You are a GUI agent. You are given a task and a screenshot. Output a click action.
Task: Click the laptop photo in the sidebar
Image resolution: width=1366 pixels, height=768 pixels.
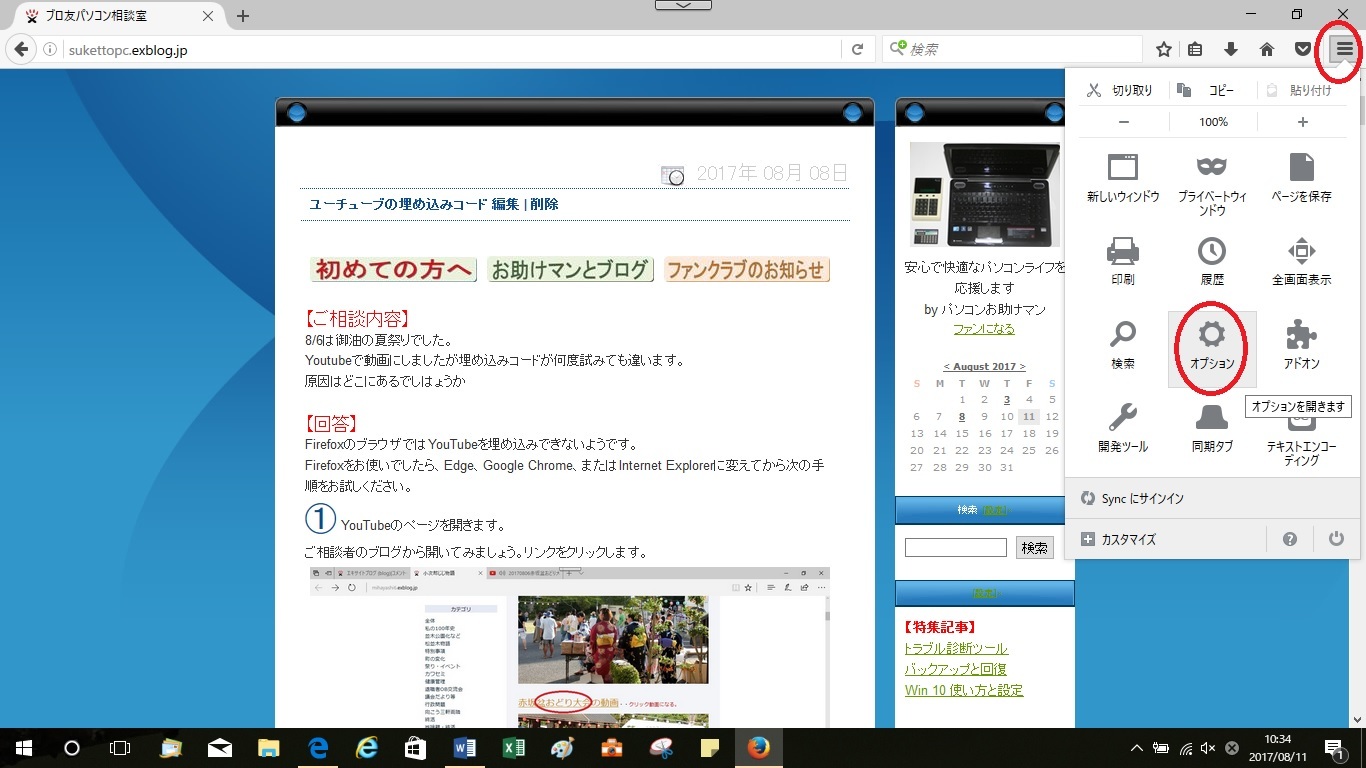click(x=985, y=194)
